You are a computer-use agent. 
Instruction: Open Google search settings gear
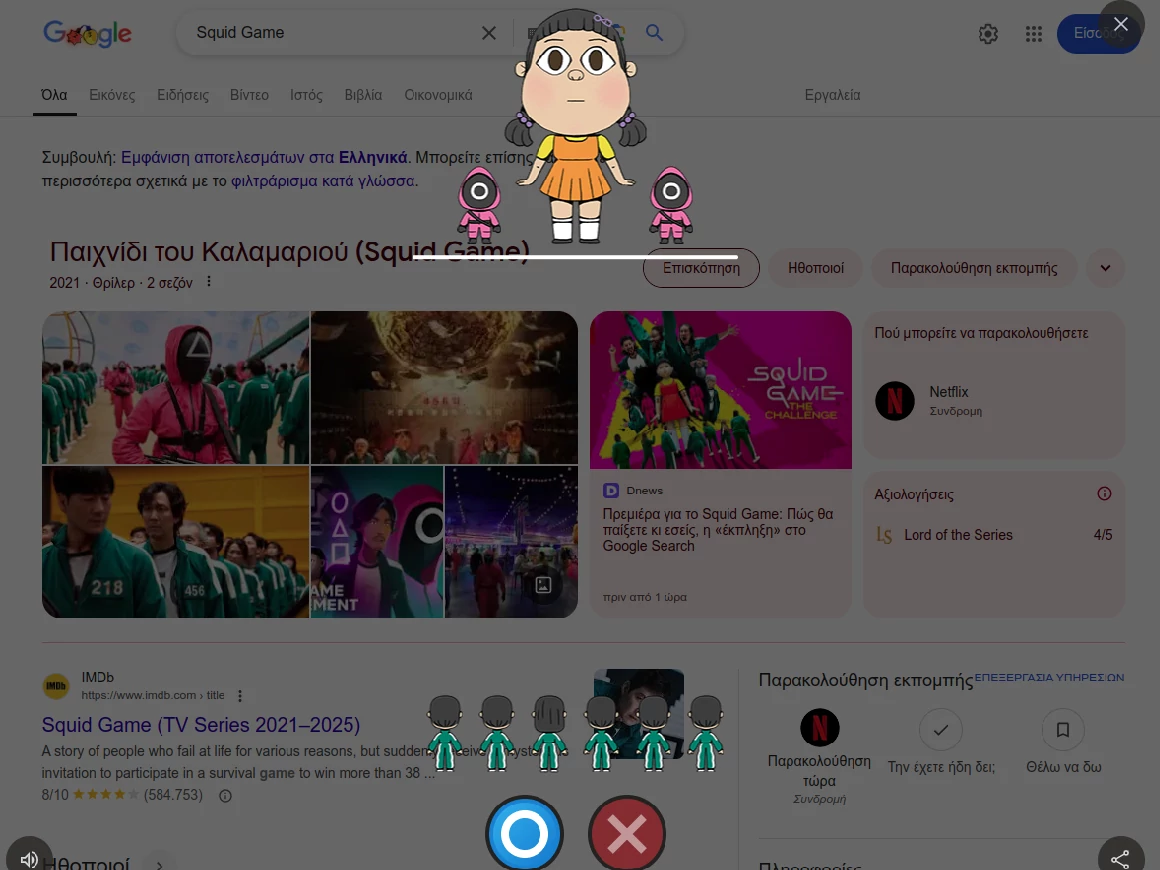click(x=988, y=33)
